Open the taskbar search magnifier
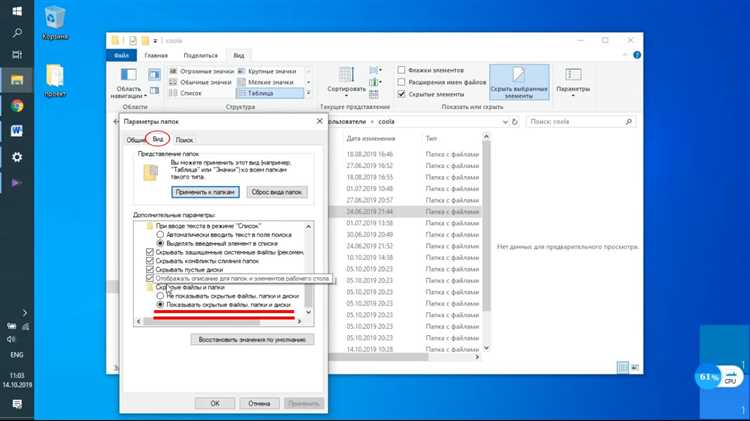The image size is (750, 421). coord(17,33)
